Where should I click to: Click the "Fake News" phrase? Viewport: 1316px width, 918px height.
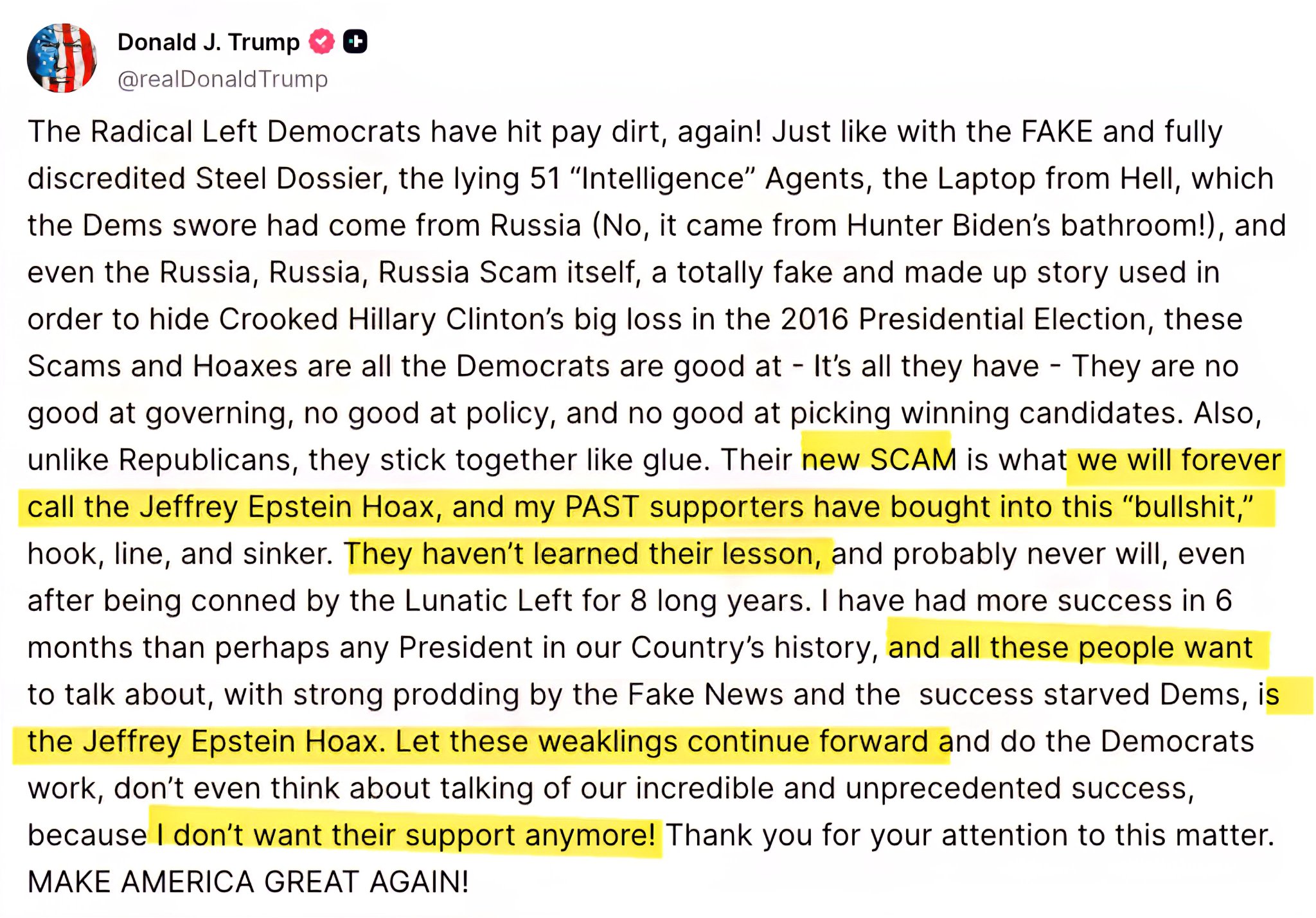tap(706, 694)
